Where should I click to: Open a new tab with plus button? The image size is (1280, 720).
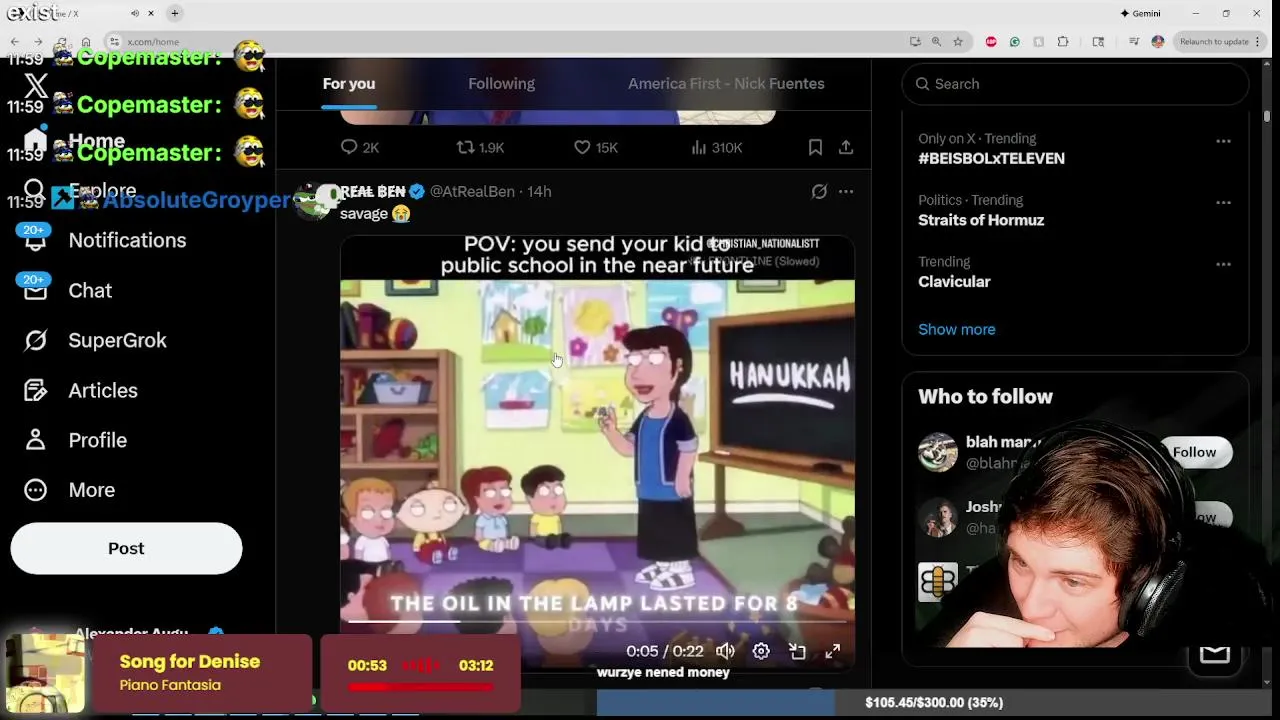(174, 13)
